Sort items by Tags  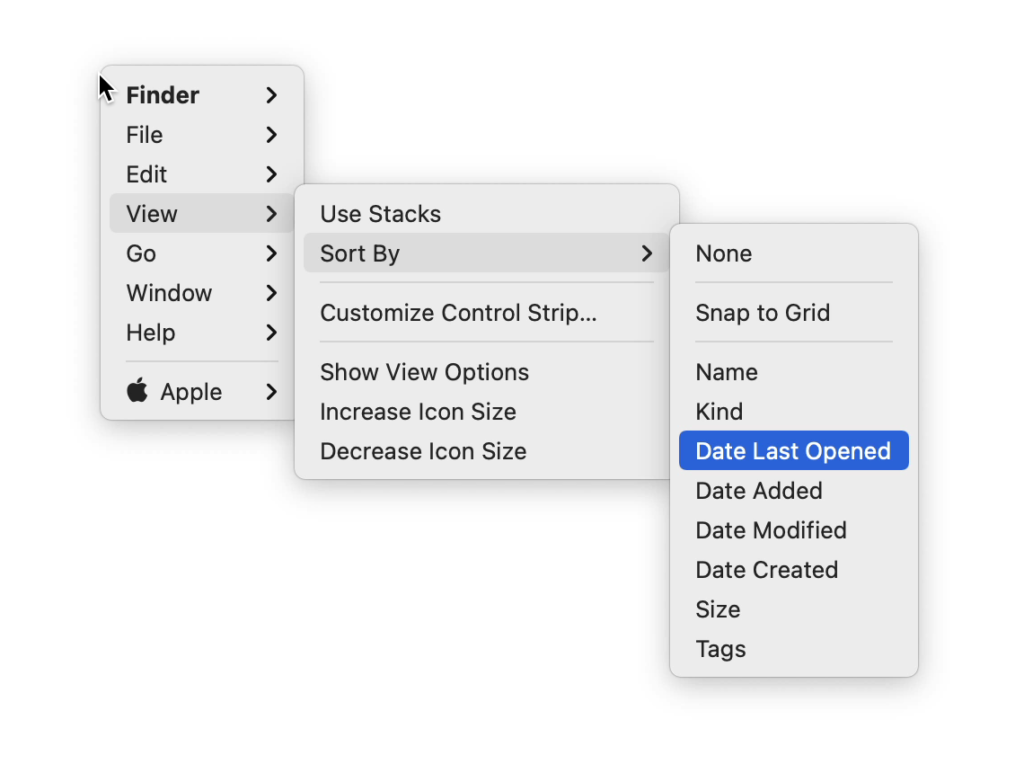point(720,648)
